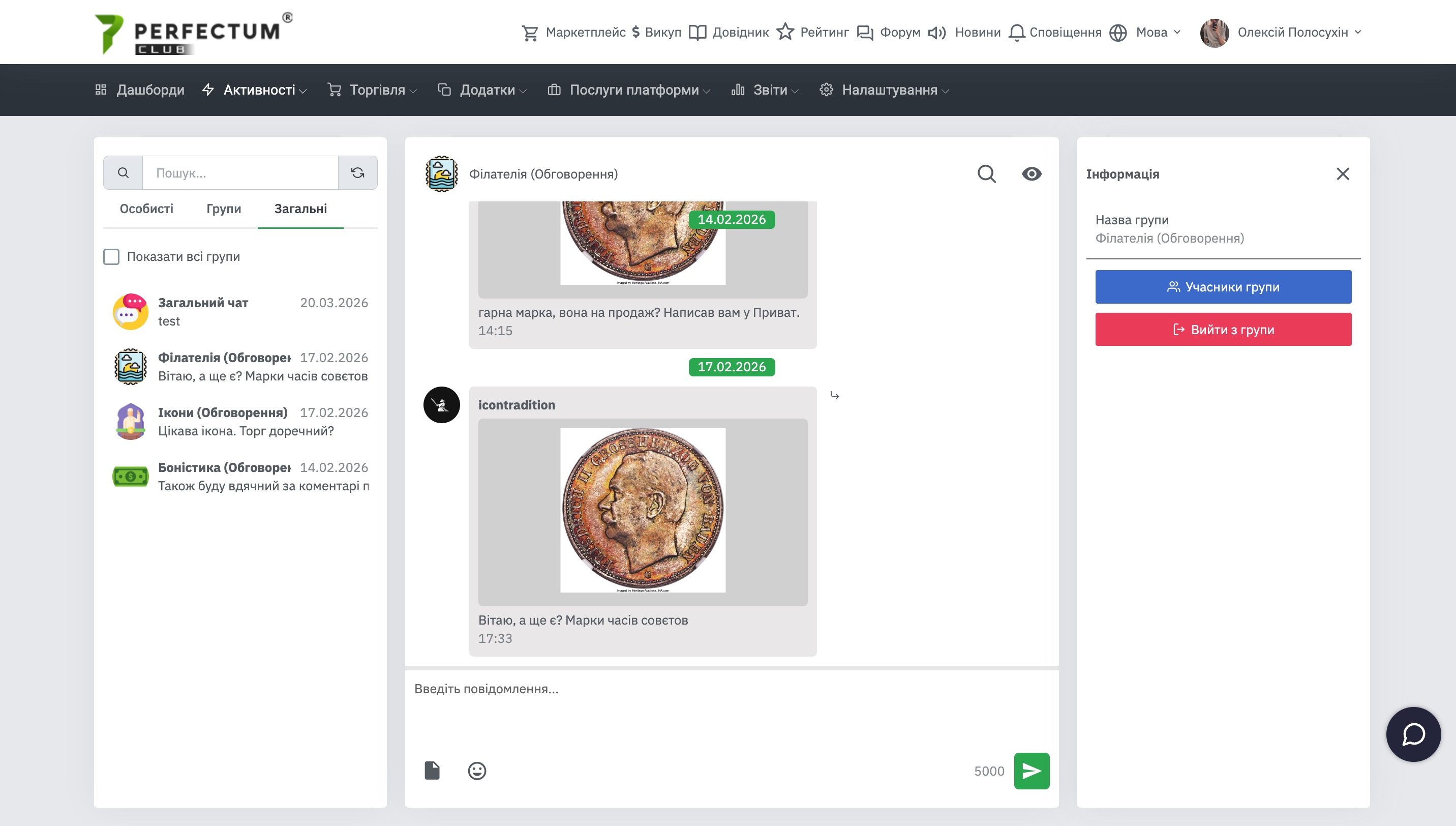Screen dimensions: 1456x826
Task: Open the emoji picker
Action: [x=477, y=771]
